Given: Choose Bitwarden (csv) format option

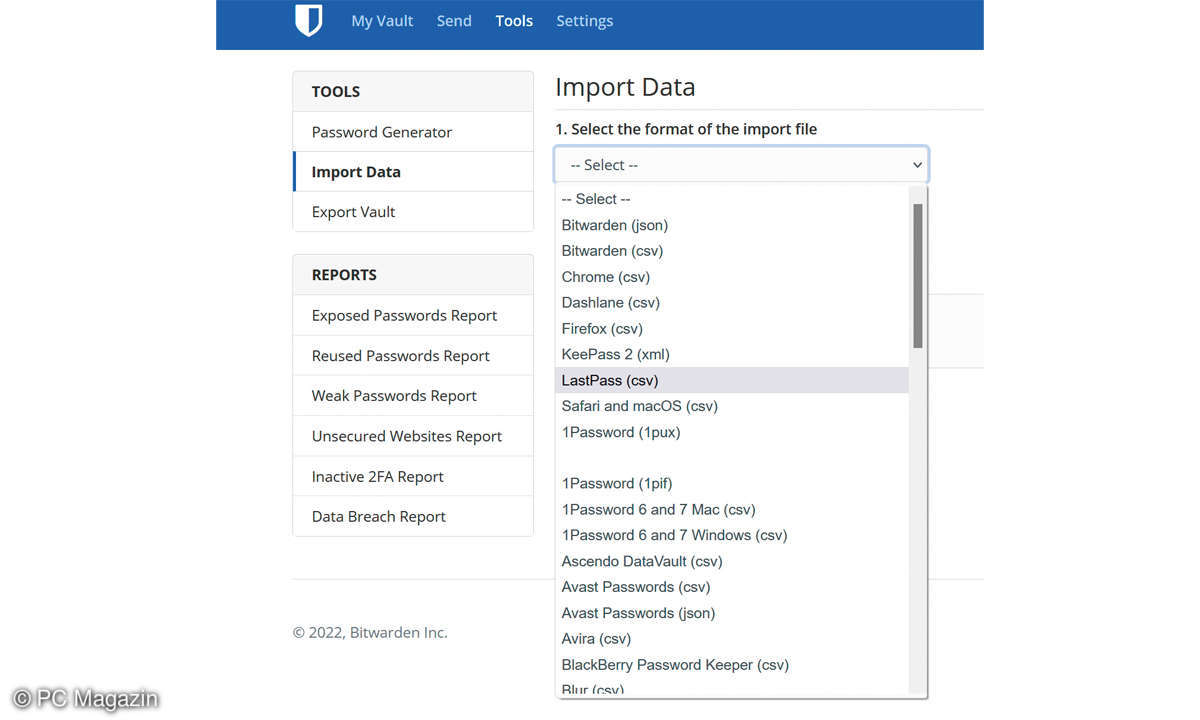Looking at the screenshot, I should point(732,251).
